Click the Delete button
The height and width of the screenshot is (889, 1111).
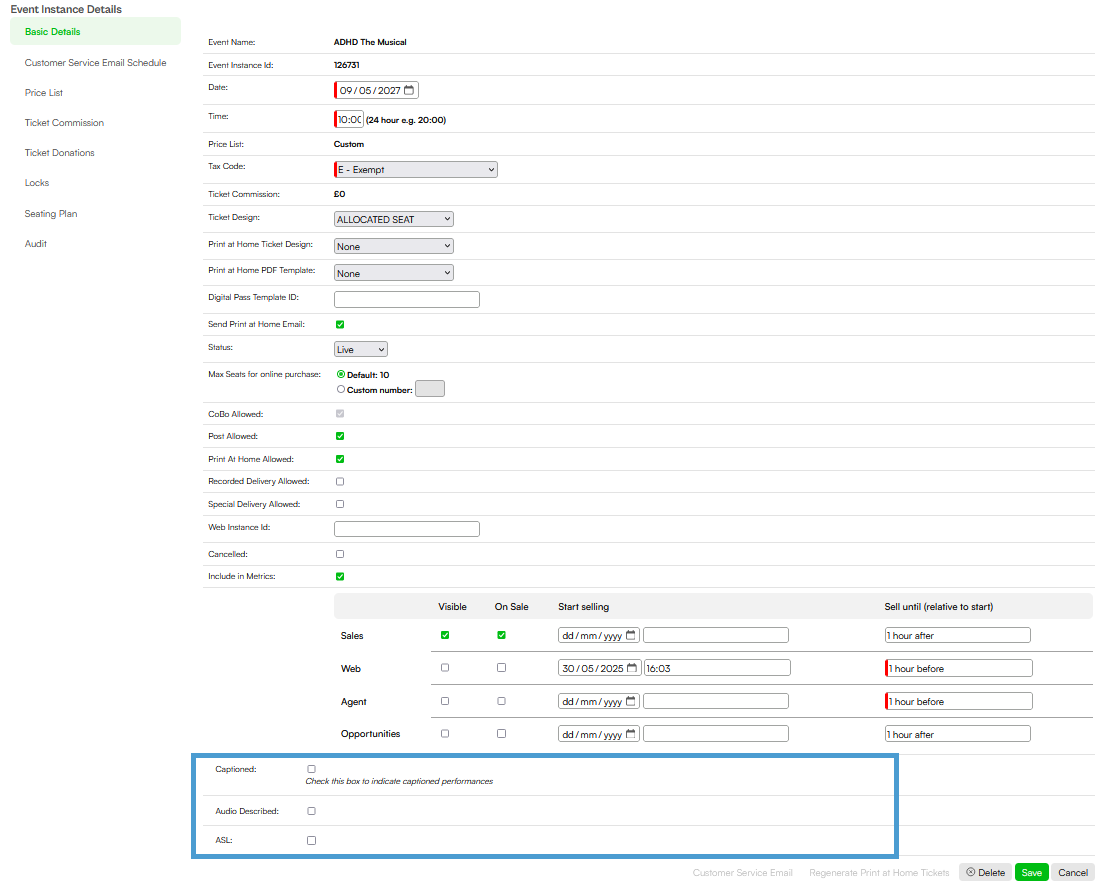click(986, 872)
